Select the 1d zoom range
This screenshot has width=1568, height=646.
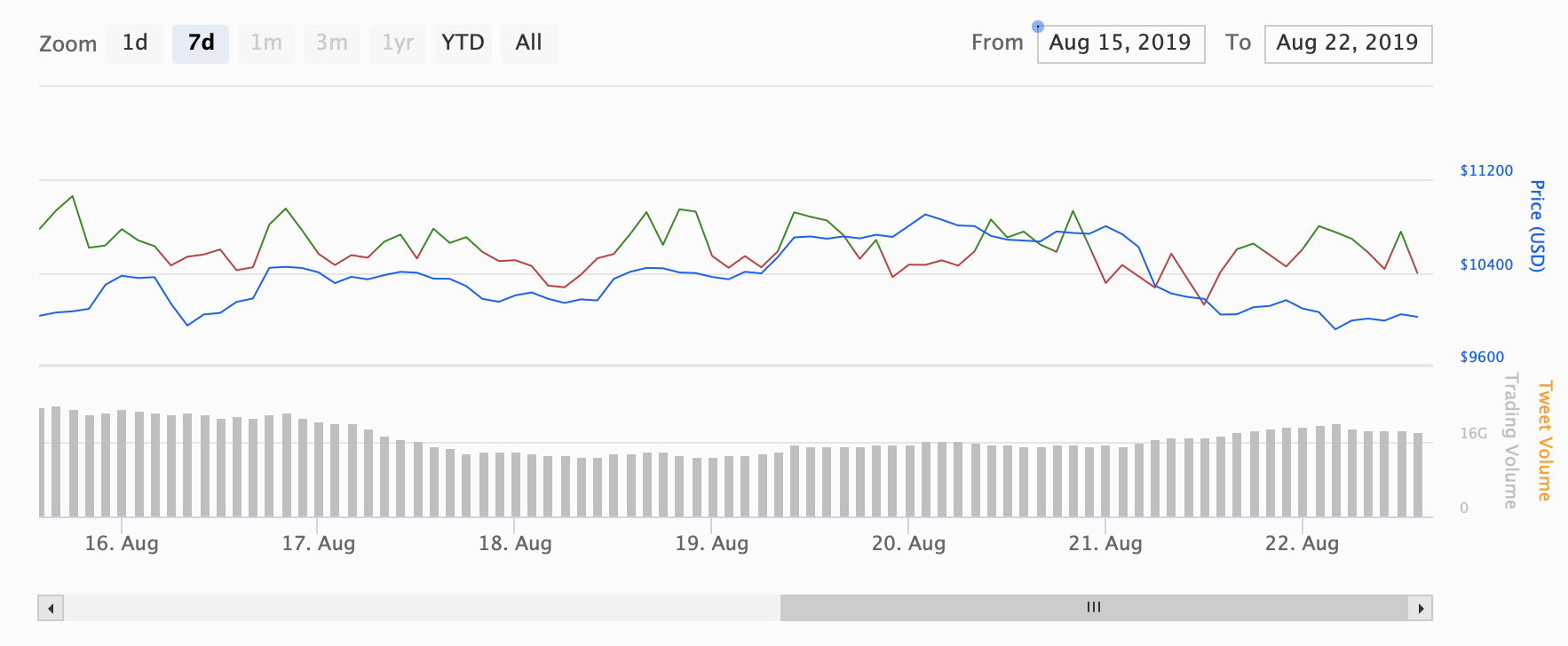coord(135,43)
